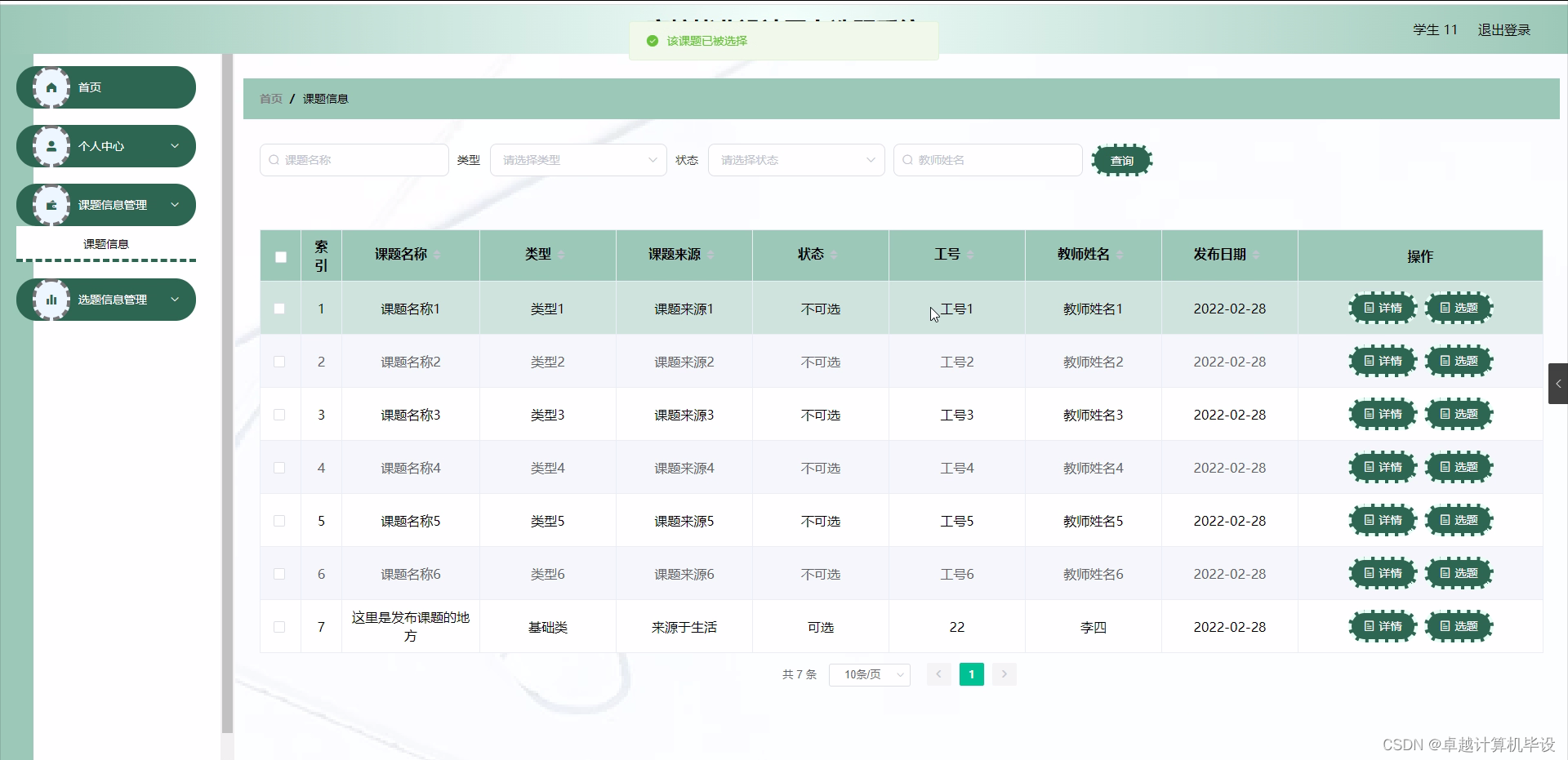View 详情 for 李四's topic

[1383, 626]
